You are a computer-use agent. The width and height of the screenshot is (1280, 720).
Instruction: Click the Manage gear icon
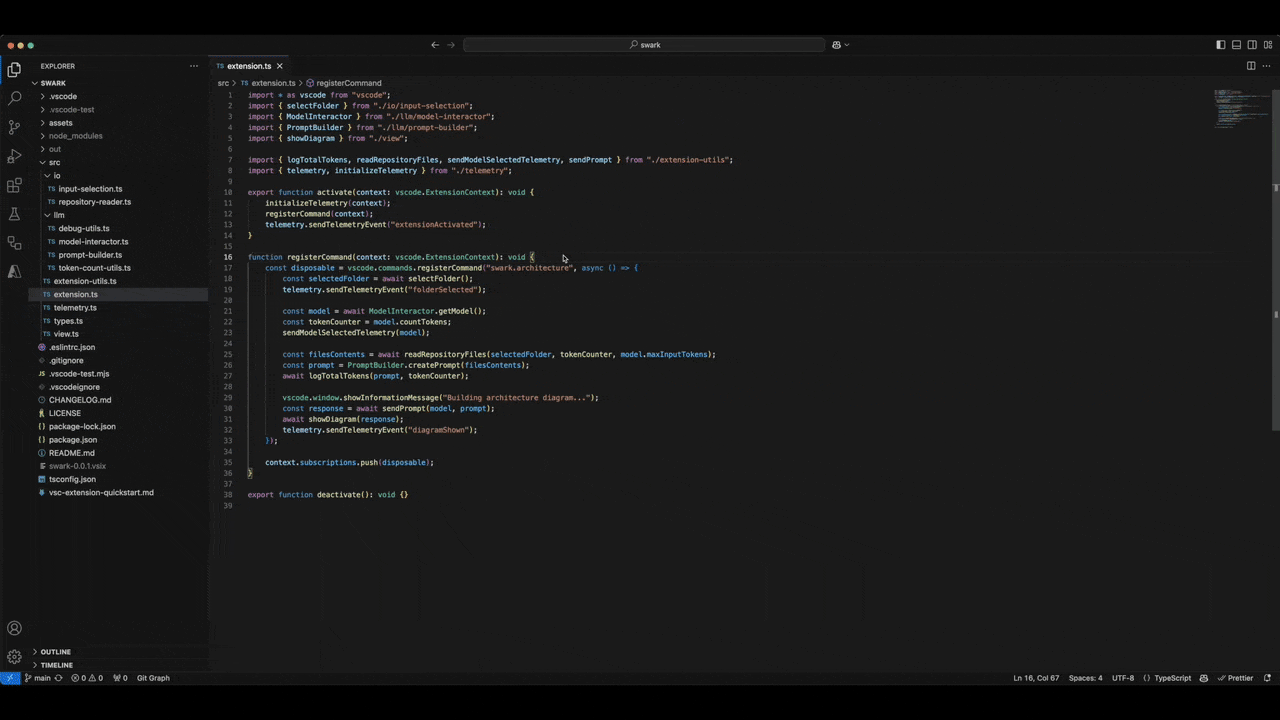click(x=14, y=657)
